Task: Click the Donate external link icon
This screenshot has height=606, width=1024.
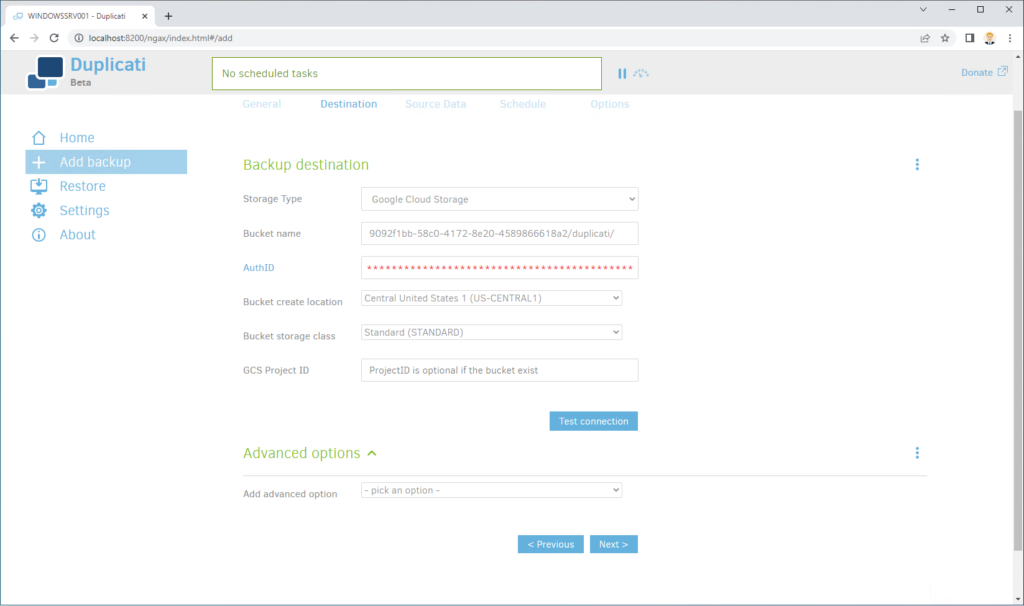Action: click(1002, 71)
